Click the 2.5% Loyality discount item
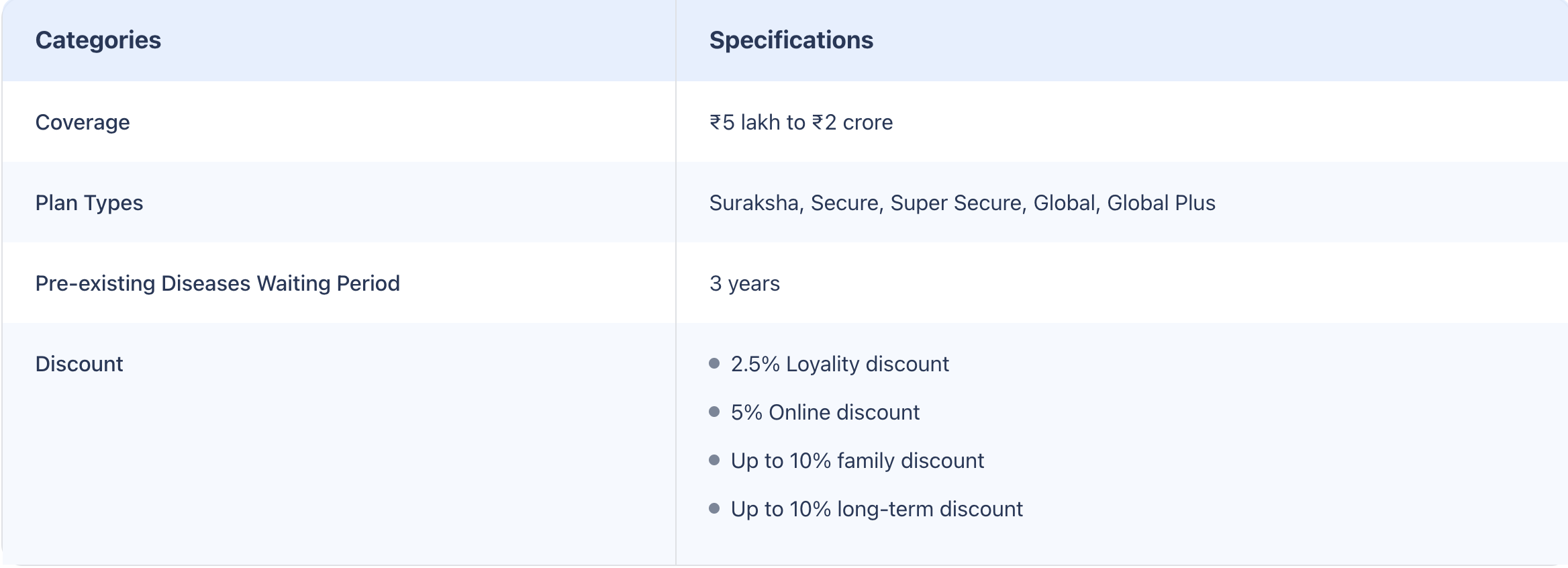 point(840,364)
